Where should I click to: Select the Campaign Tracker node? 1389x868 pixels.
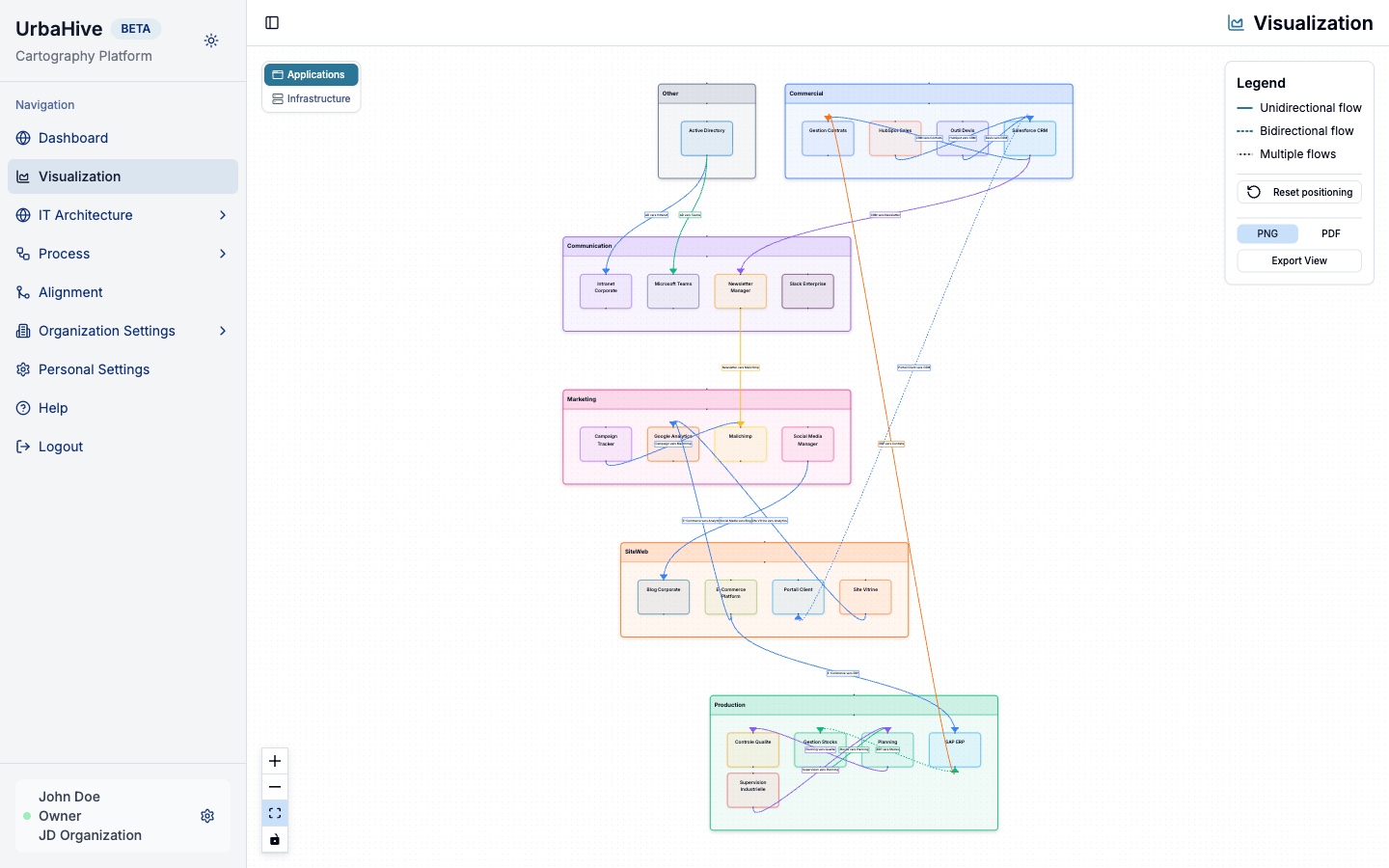(x=606, y=445)
